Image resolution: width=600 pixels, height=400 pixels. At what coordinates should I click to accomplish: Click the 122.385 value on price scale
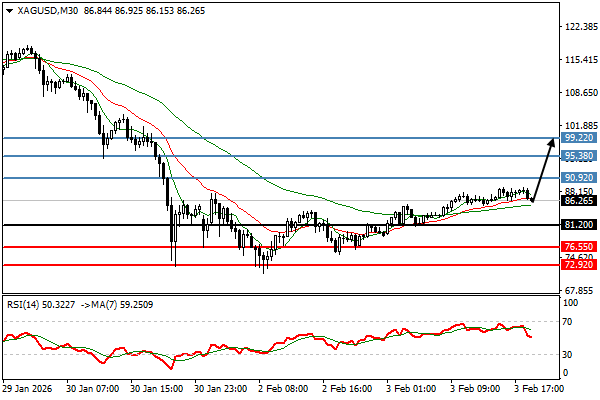pos(580,27)
